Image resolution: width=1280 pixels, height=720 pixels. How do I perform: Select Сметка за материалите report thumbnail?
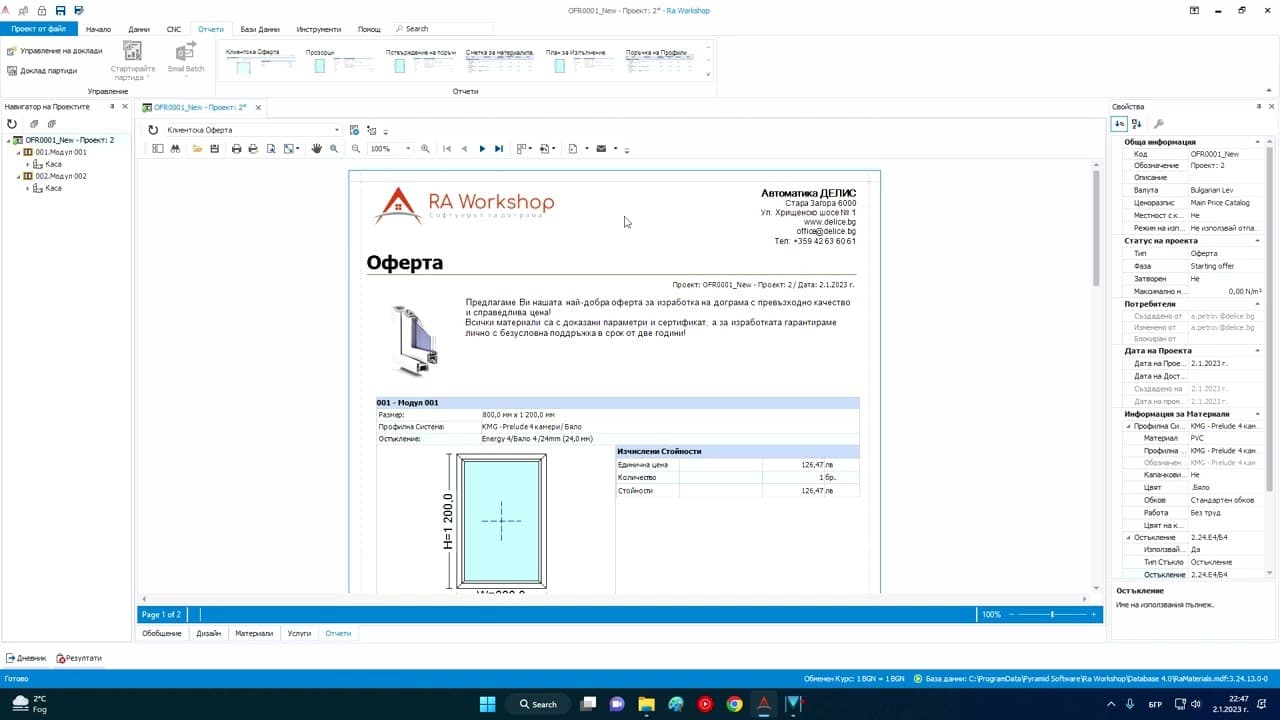(x=500, y=61)
